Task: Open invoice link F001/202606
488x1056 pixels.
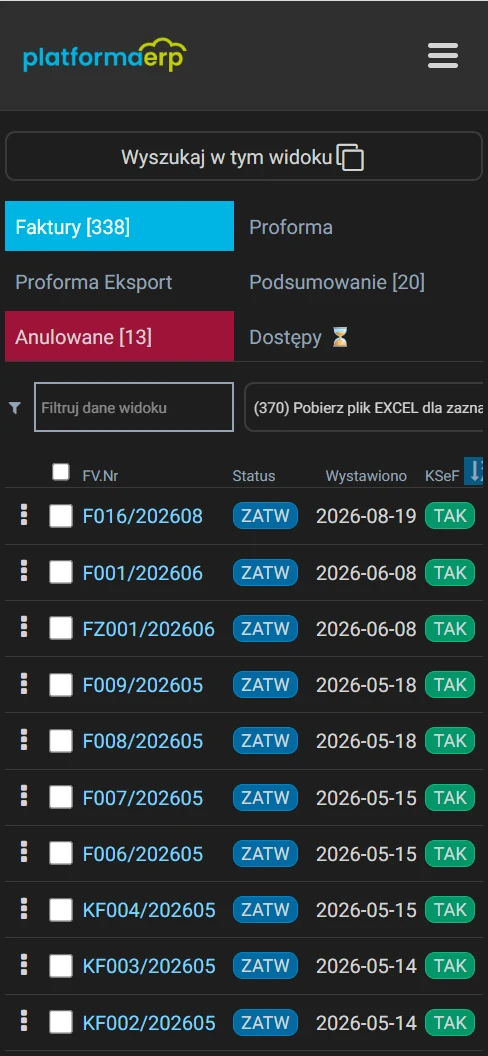Action: point(143,572)
